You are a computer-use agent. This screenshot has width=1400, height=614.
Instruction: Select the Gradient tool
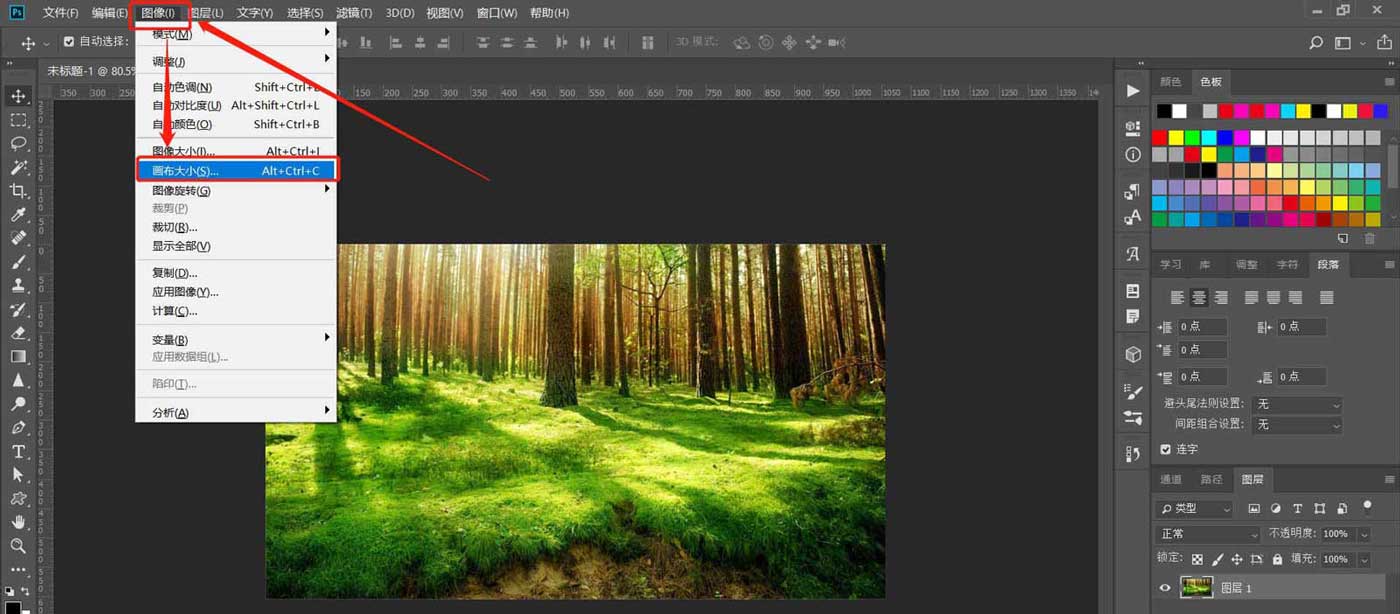(x=18, y=356)
